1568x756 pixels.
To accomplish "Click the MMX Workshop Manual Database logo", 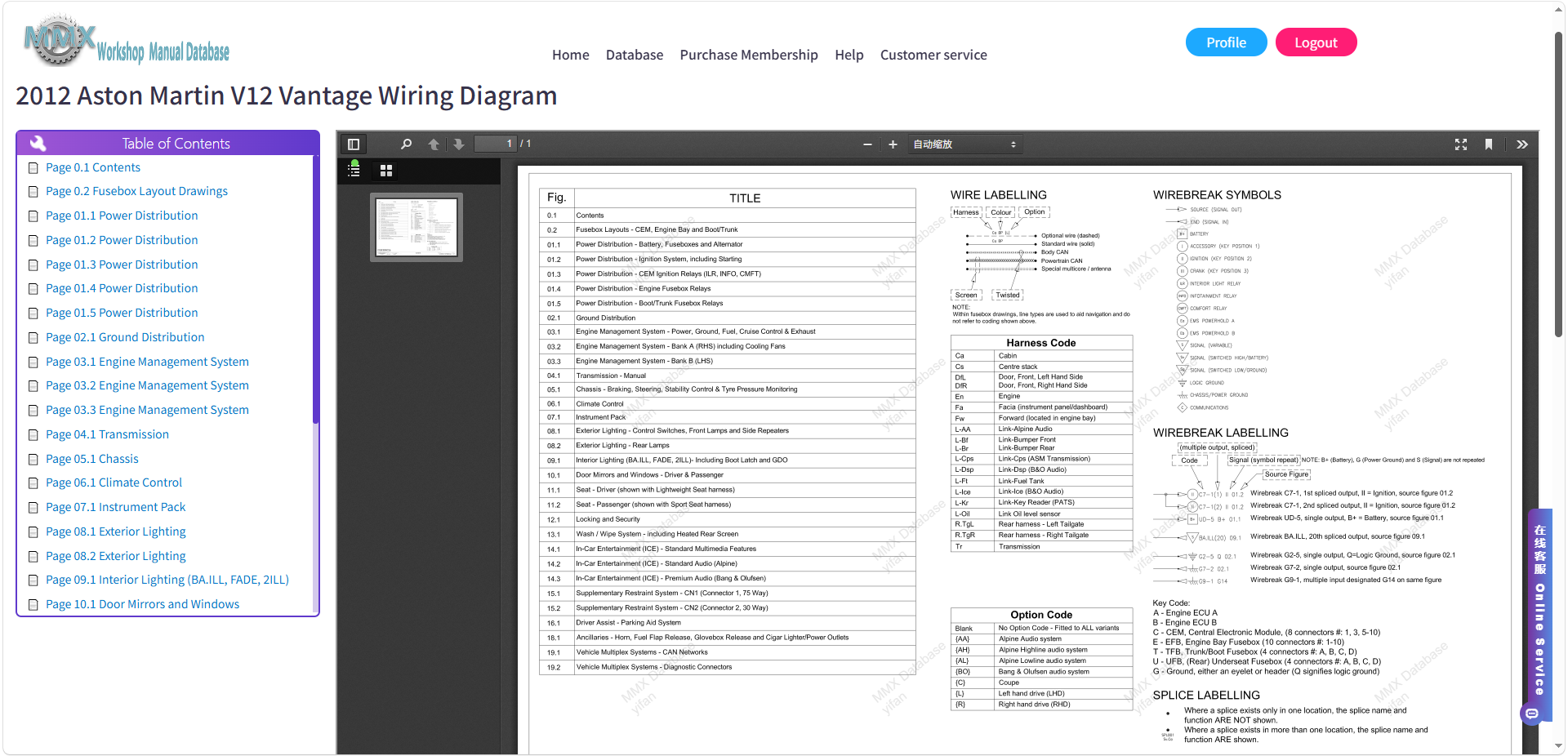I will [x=127, y=41].
